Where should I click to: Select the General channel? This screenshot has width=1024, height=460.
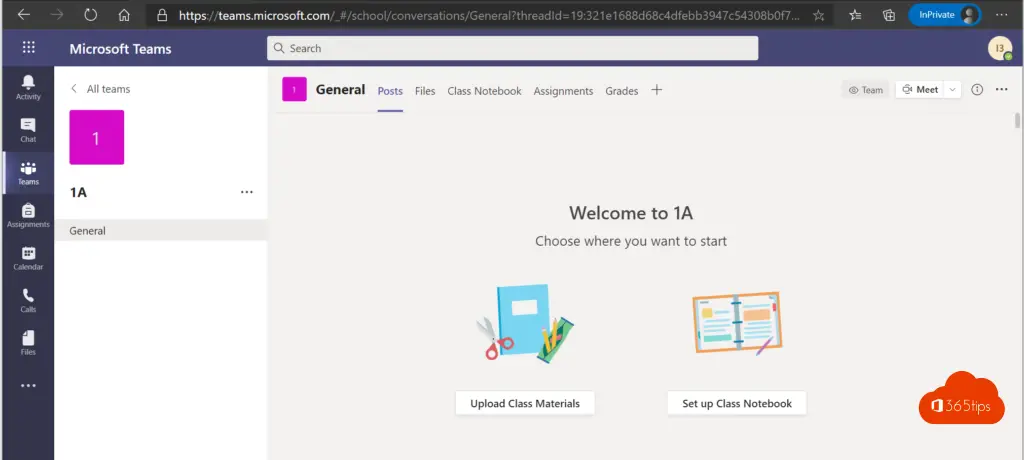click(x=161, y=231)
